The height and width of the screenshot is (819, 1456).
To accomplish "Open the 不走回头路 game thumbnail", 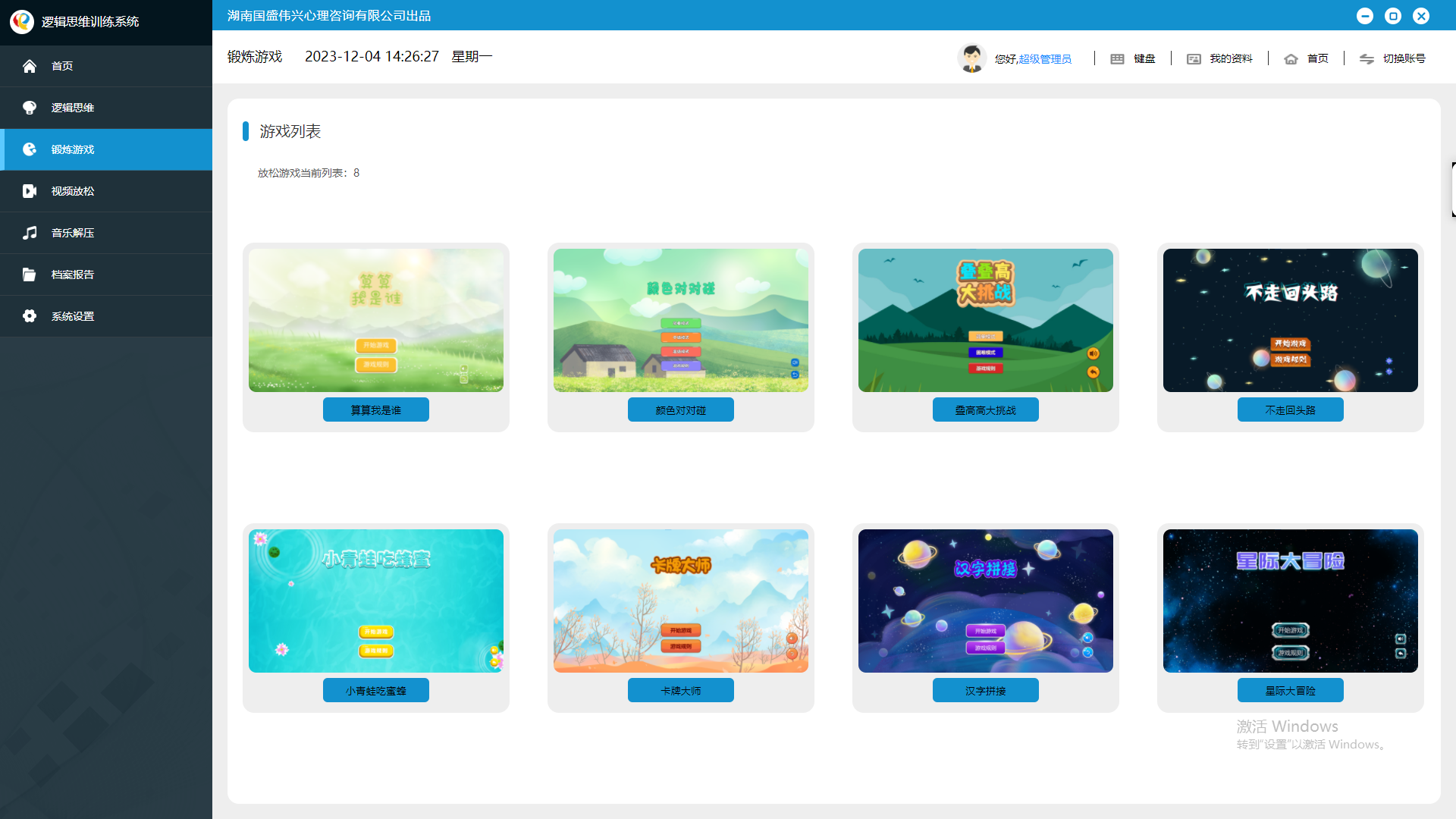I will pos(1290,320).
